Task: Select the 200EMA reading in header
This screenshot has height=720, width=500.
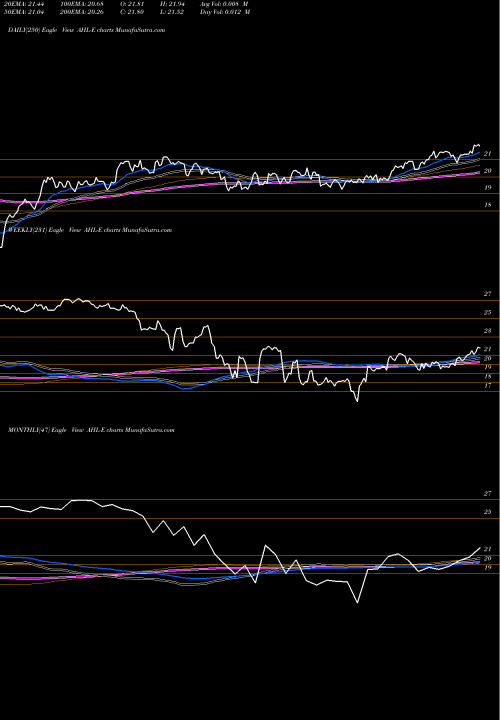Action: pyautogui.click(x=84, y=12)
